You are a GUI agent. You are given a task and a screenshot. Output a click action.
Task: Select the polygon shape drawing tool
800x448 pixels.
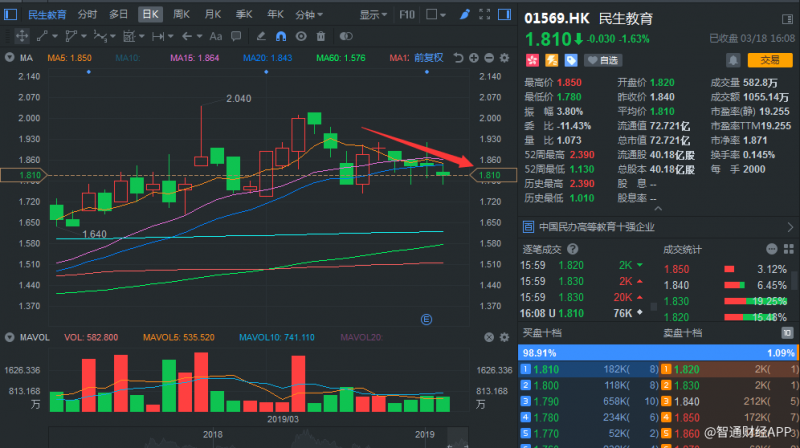pyautogui.click(x=71, y=36)
